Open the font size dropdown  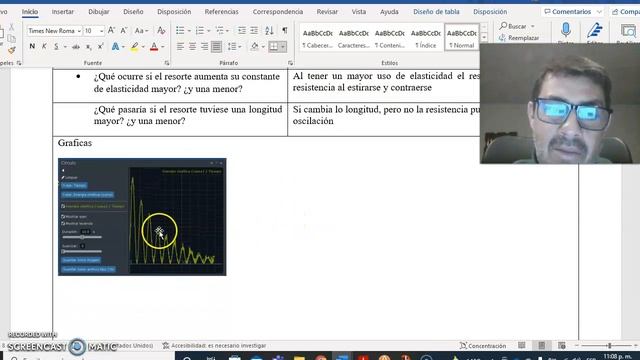[101, 31]
